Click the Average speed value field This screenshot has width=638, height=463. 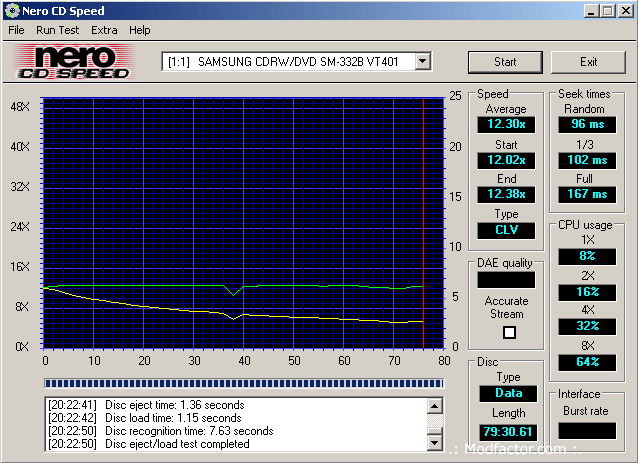pyautogui.click(x=505, y=125)
